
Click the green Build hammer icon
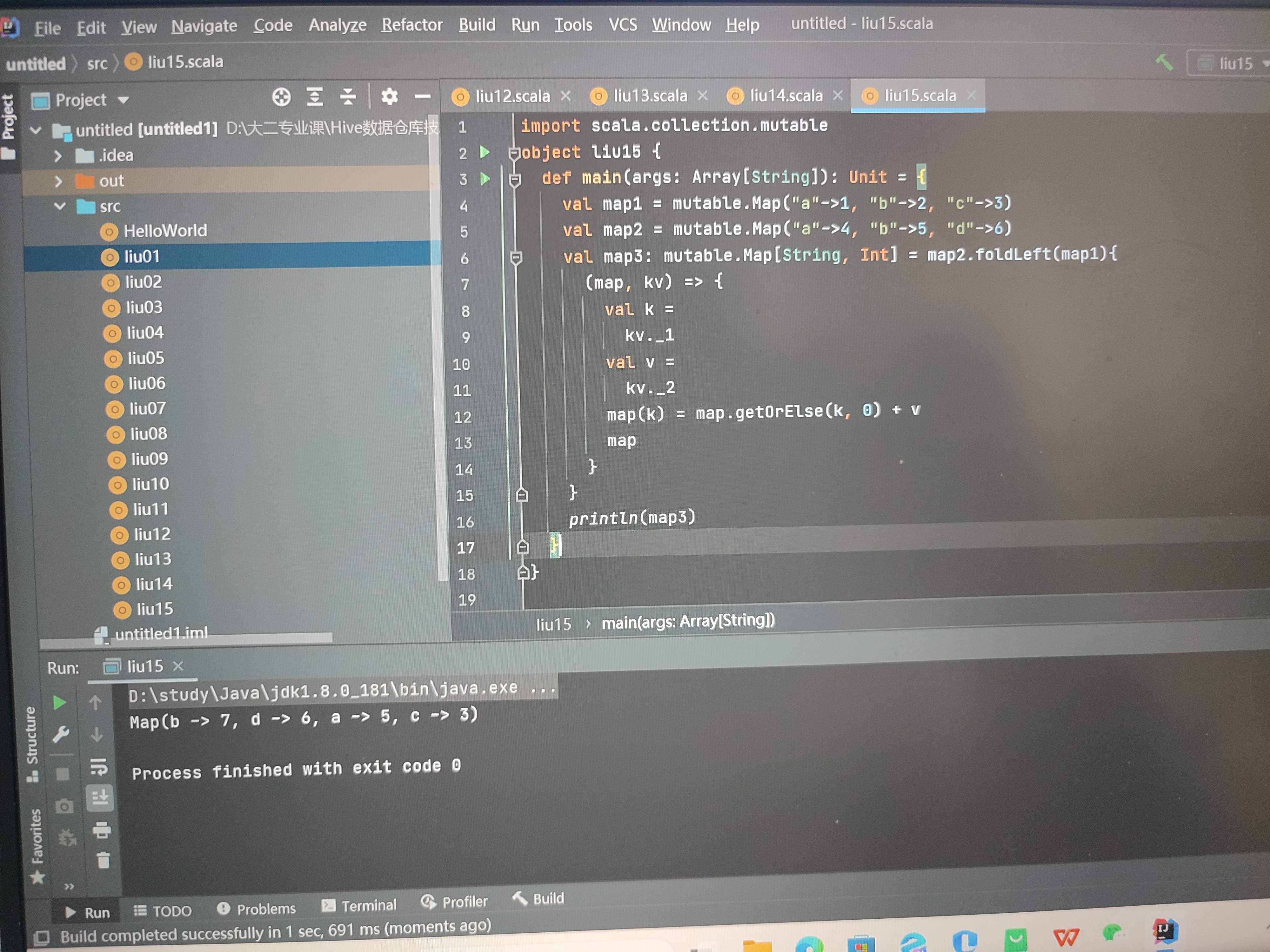pos(1164,62)
